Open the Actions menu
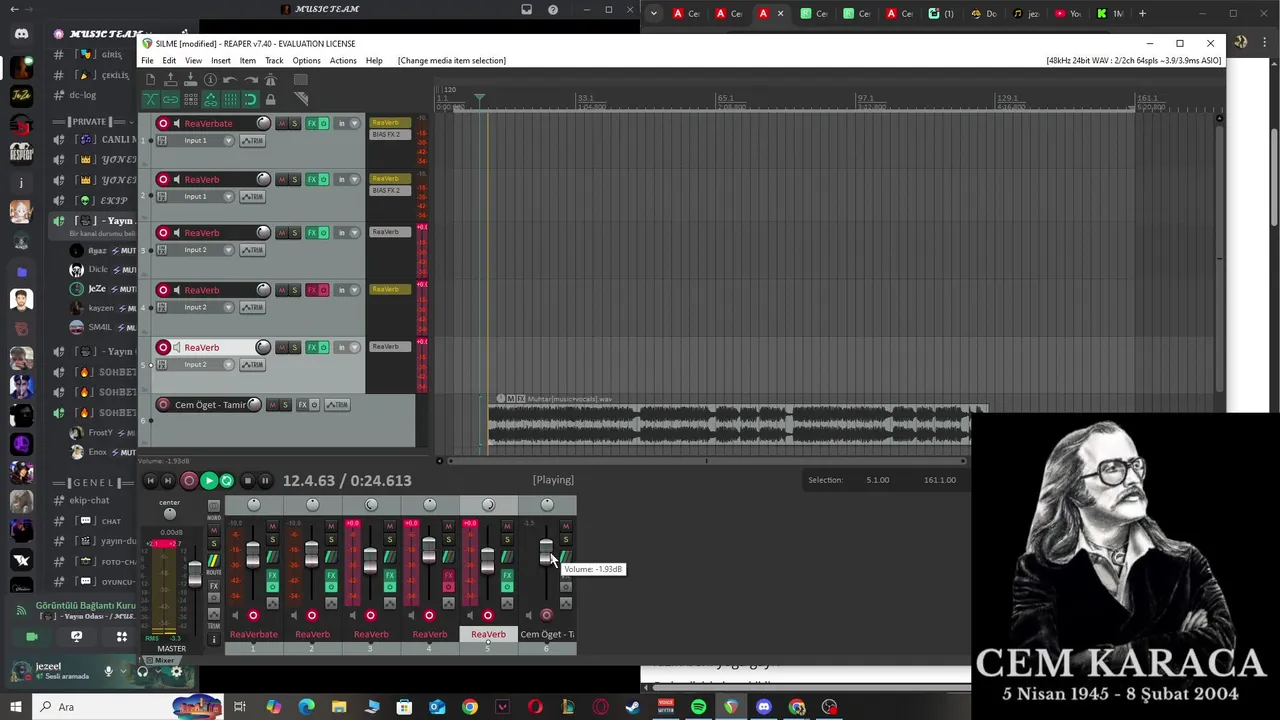 (343, 61)
